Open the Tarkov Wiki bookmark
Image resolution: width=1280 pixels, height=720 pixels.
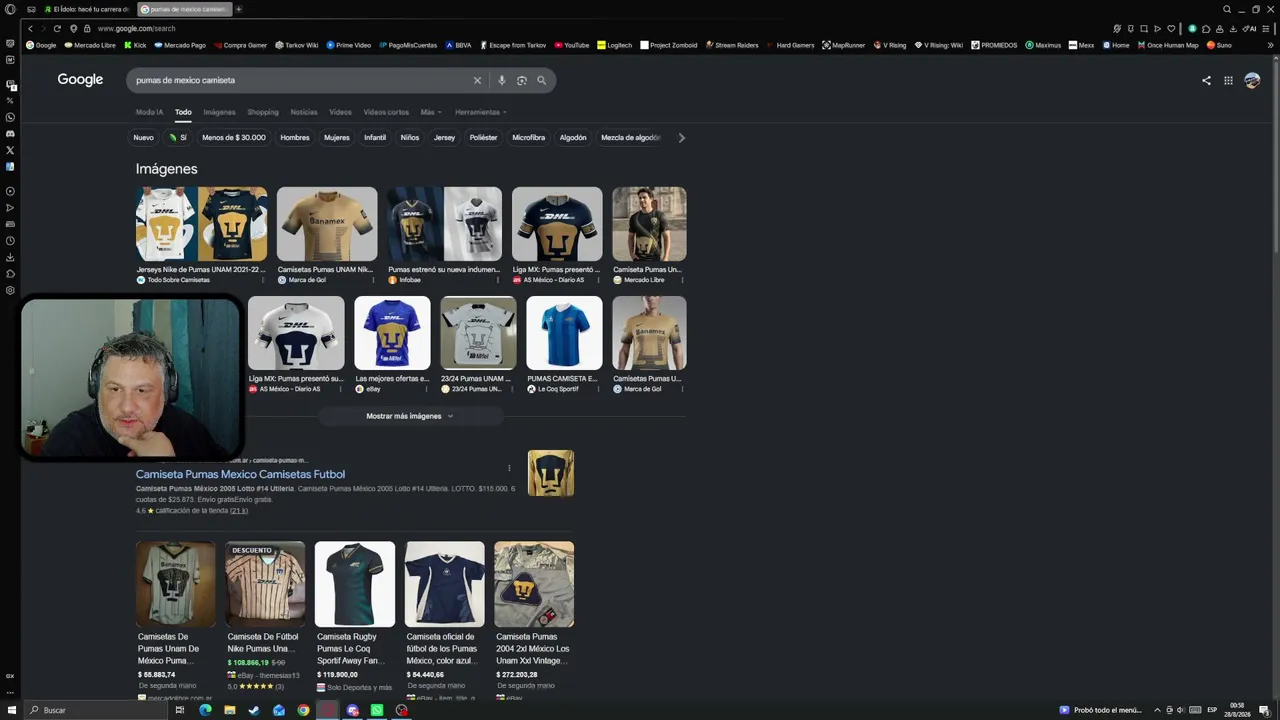coord(296,45)
